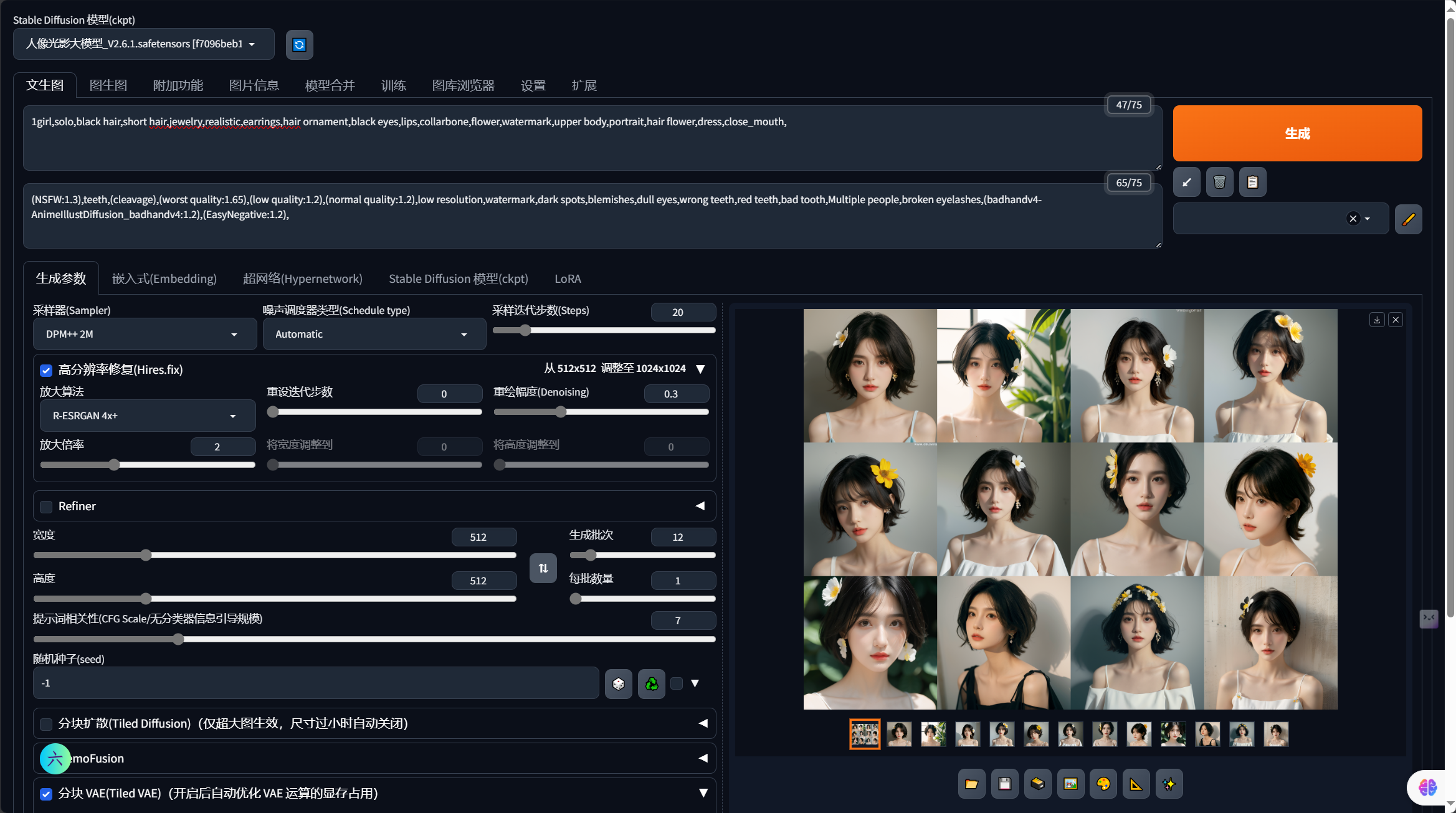Collapse the Tiled VAE section

click(703, 793)
